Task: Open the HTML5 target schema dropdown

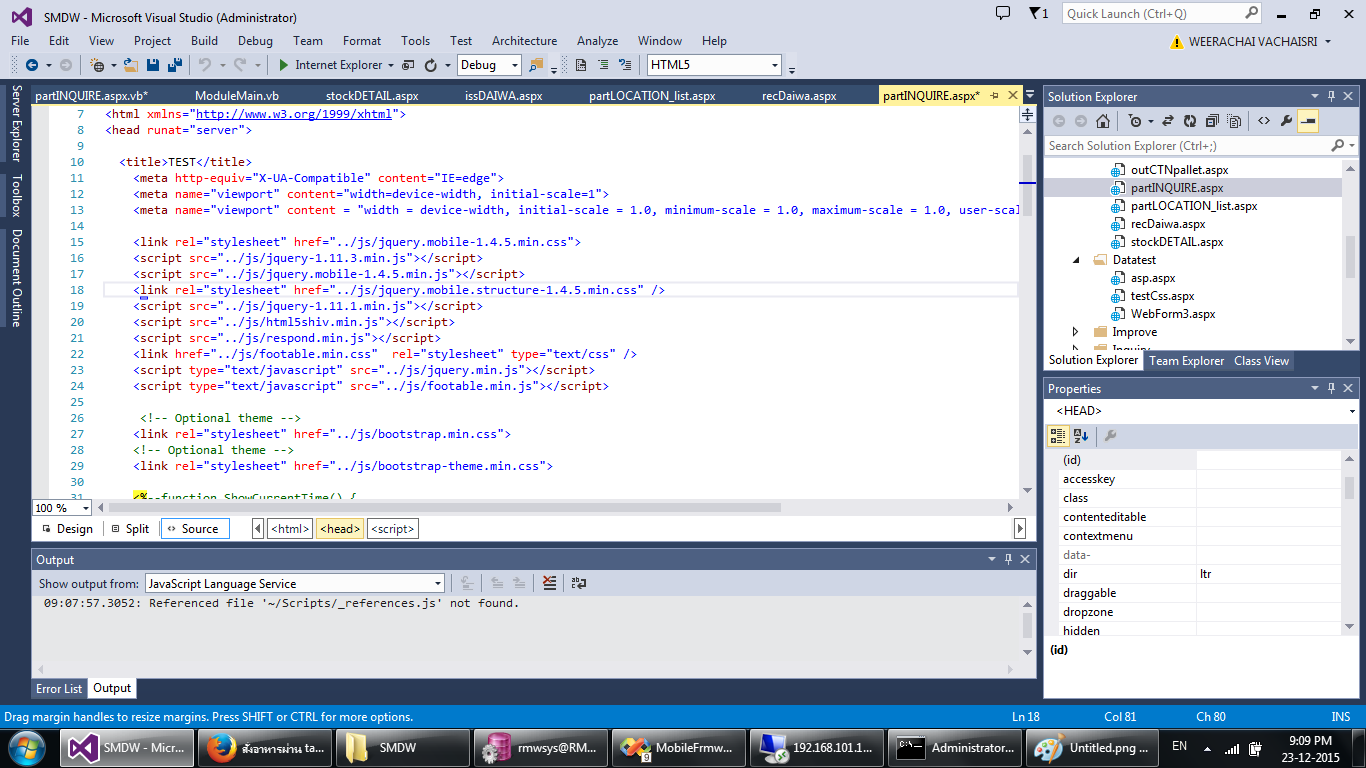Action: 775,65
